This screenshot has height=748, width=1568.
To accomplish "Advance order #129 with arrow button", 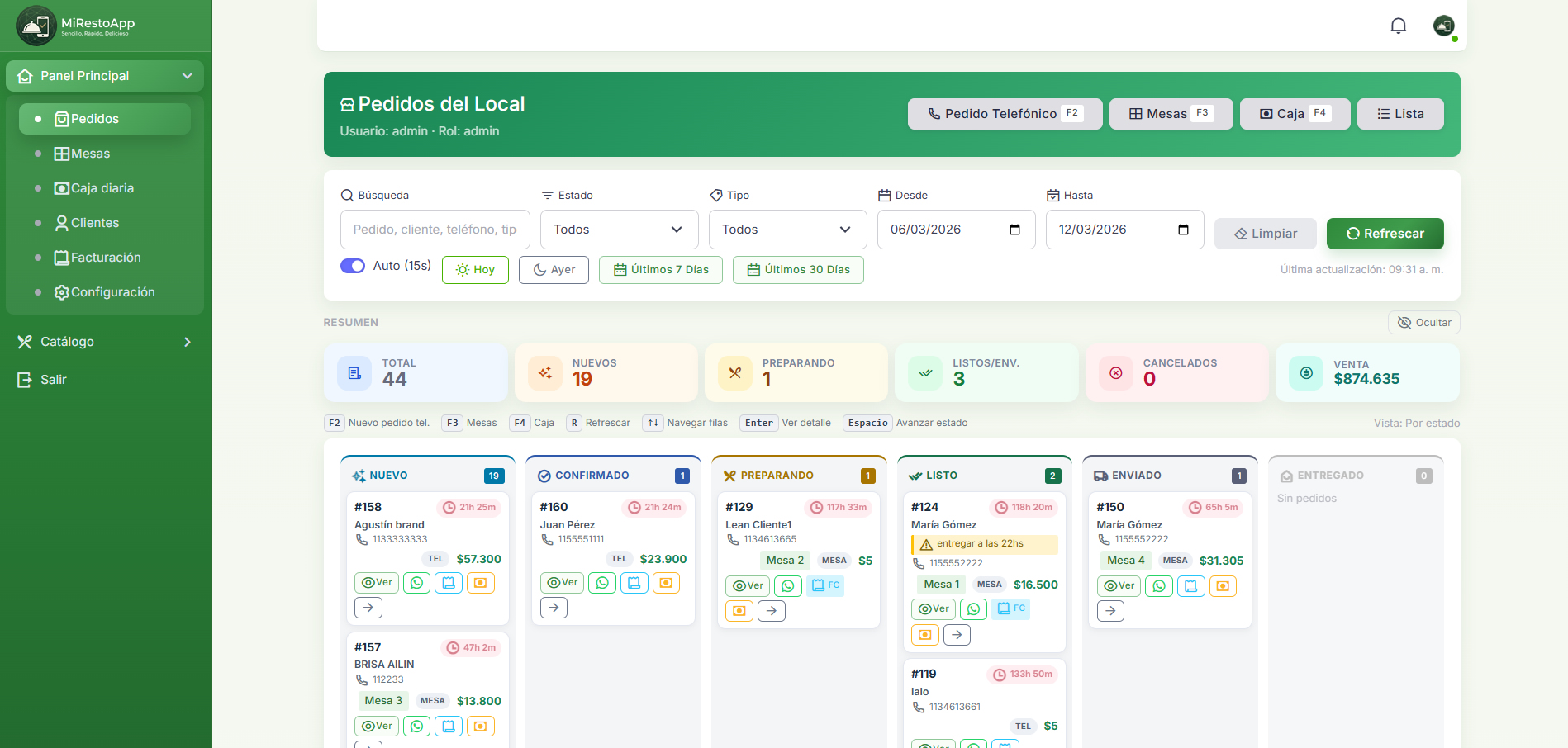I will 772,611.
